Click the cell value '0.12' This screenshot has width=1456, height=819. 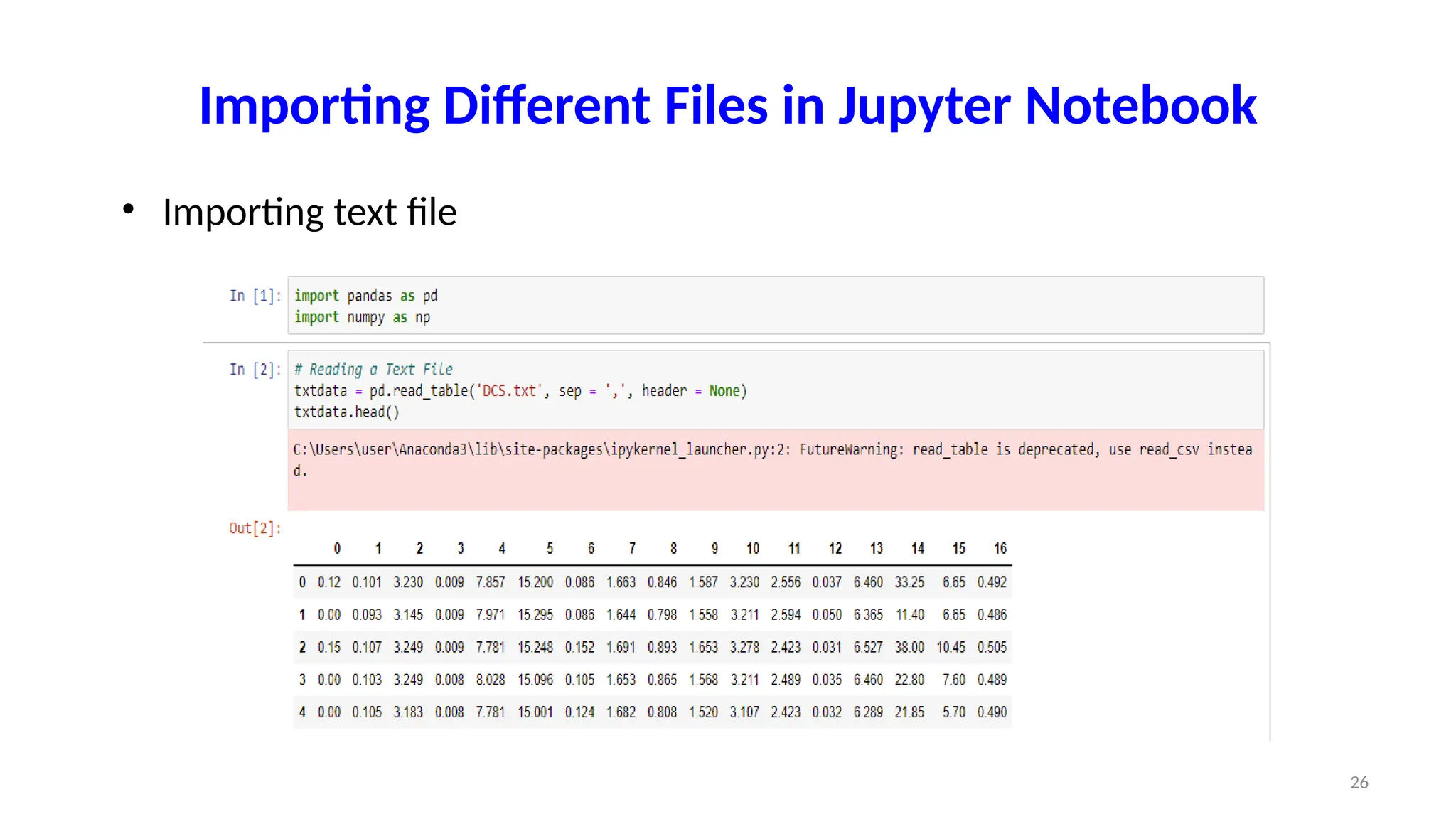pos(329,582)
